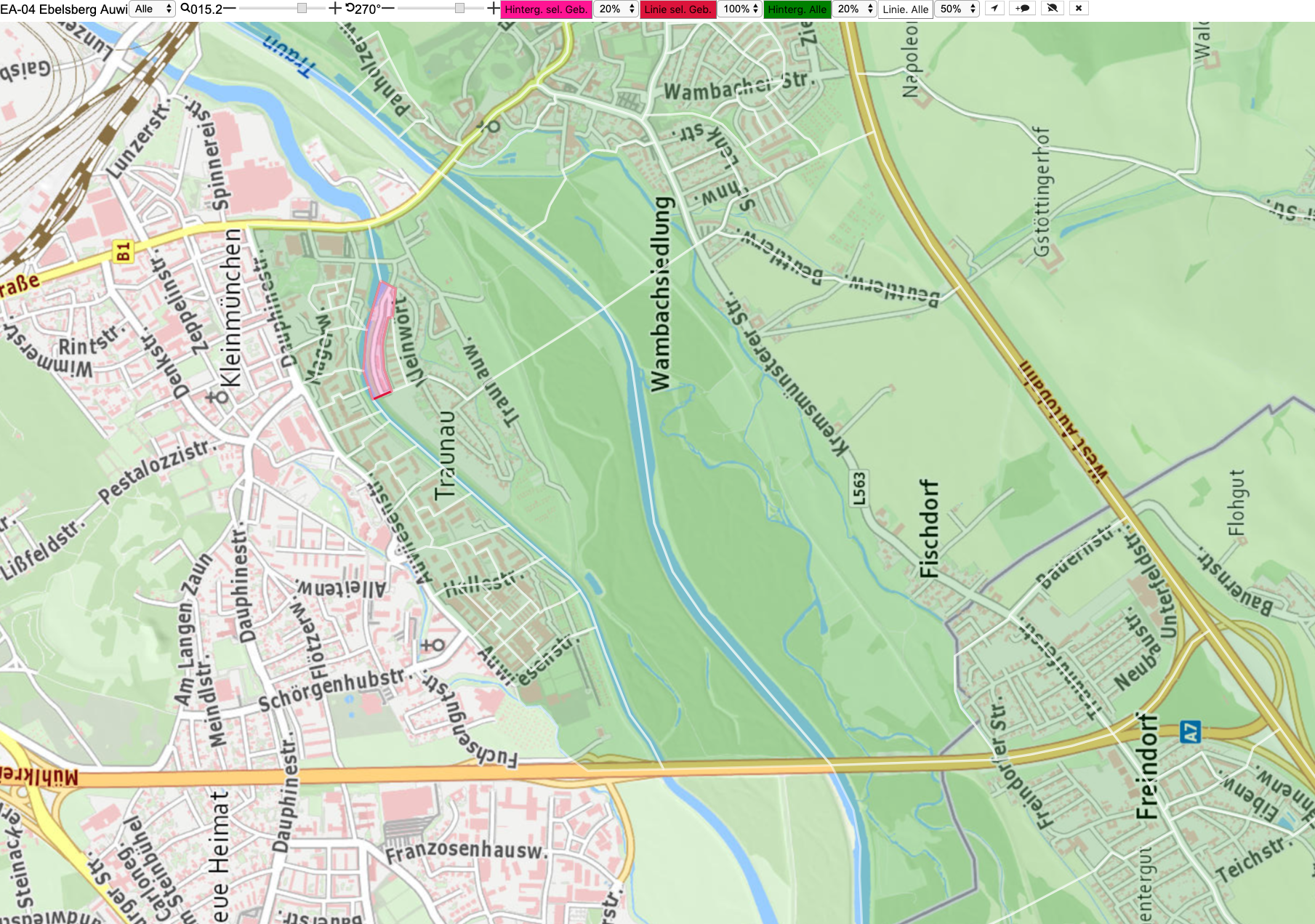Click the zoom minus icon
Viewport: 1315px width, 924px height.
[x=230, y=9]
